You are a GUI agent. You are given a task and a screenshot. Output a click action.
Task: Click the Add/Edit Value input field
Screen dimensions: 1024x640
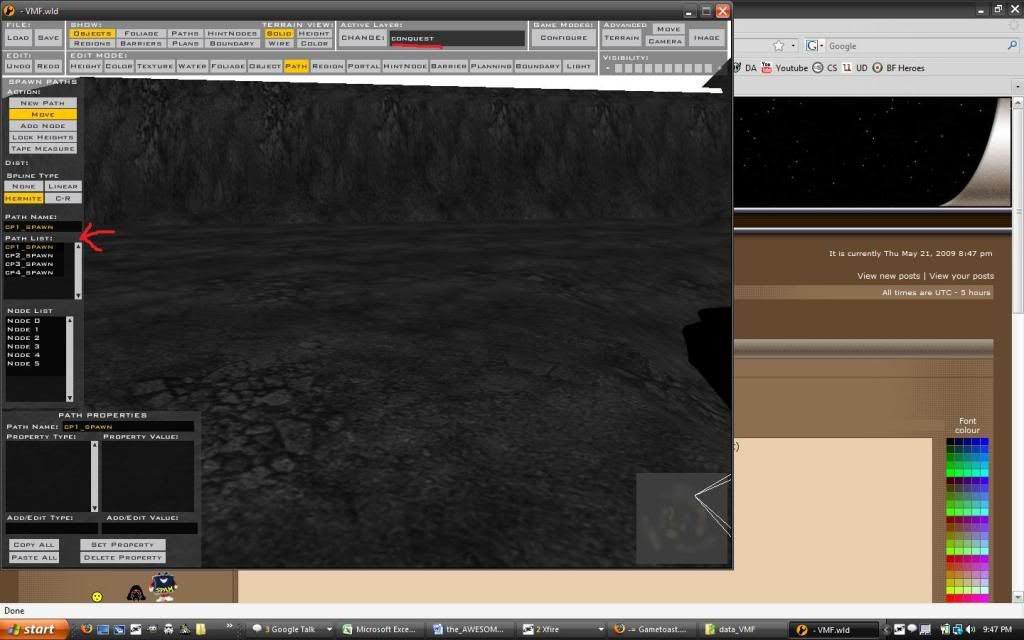click(150, 528)
